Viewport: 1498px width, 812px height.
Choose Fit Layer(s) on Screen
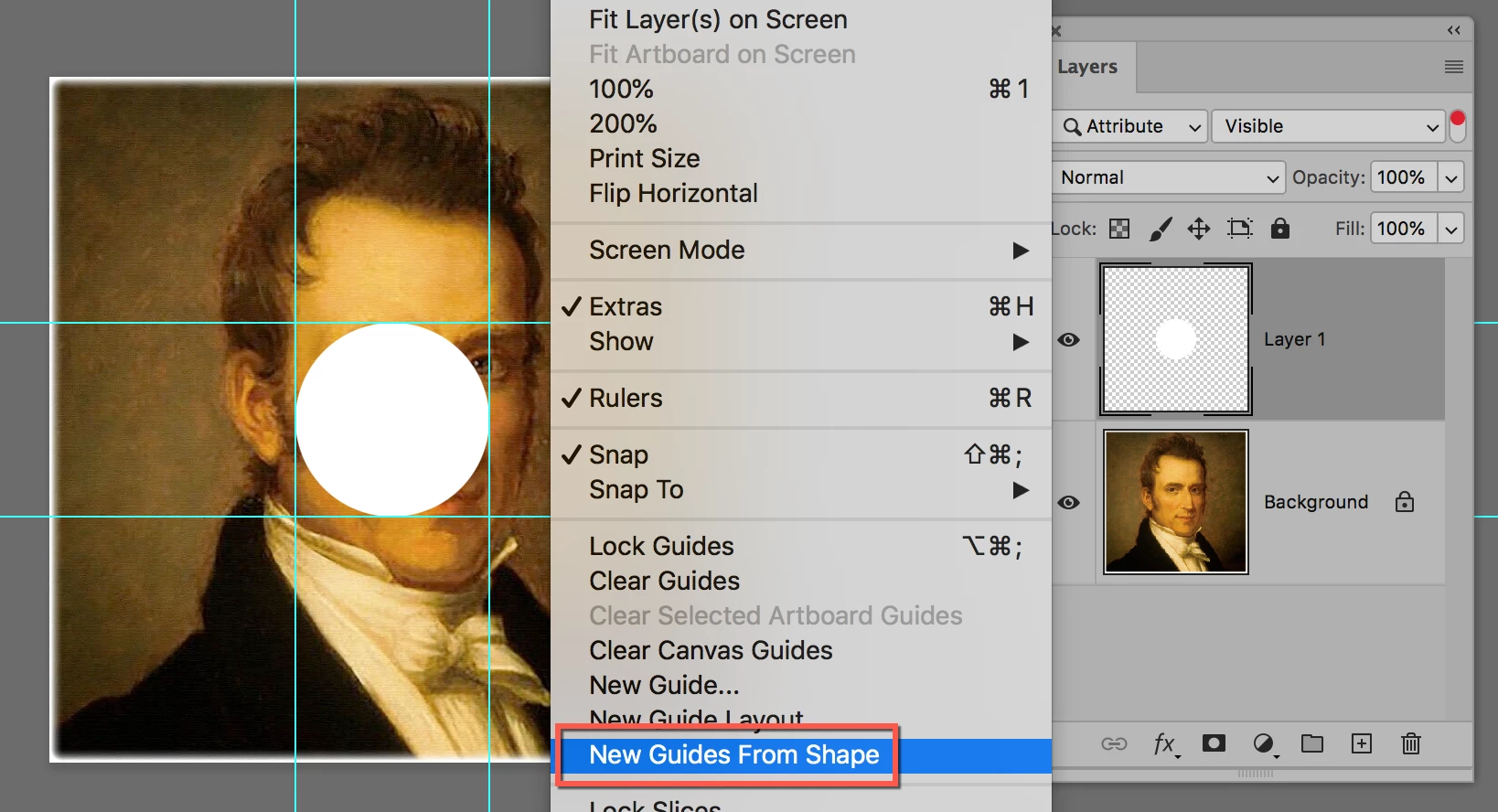tap(801, 19)
